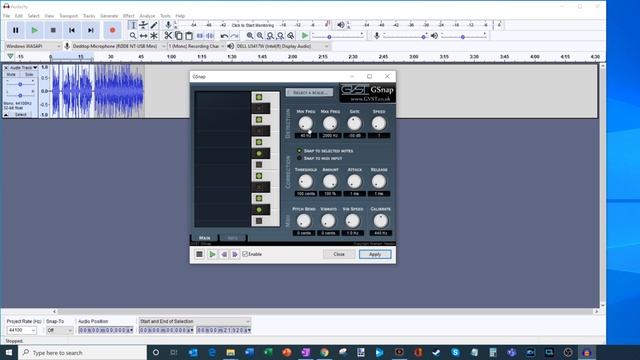Switch to GSnap Main tab

(x=204, y=238)
